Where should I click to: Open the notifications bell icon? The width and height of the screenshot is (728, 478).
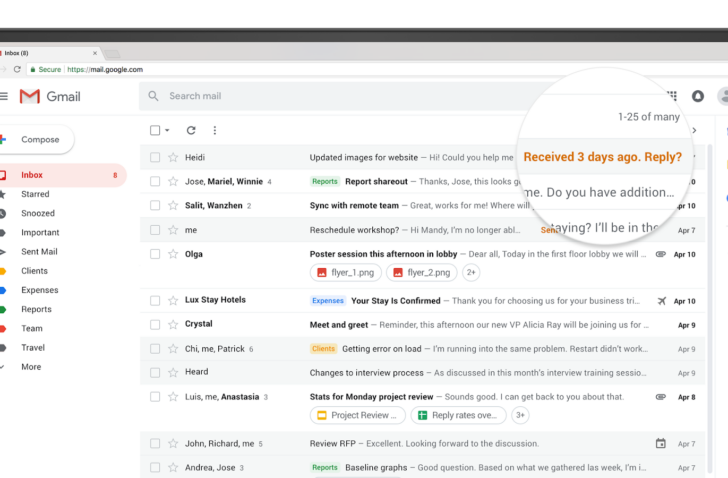[x=698, y=96]
